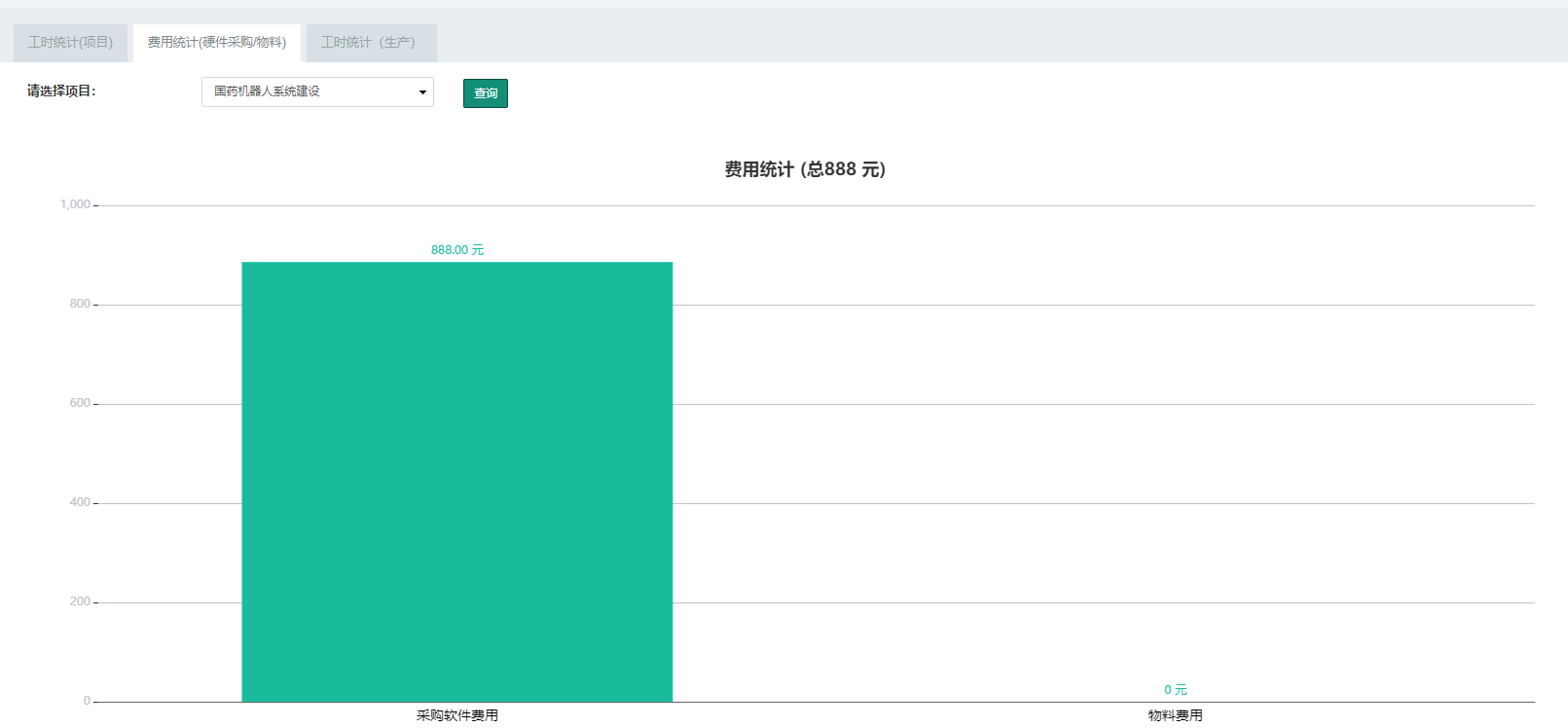Screen dimensions: 1568x728
Task: Click the 888.00 元 bar value label
Action: tap(457, 250)
